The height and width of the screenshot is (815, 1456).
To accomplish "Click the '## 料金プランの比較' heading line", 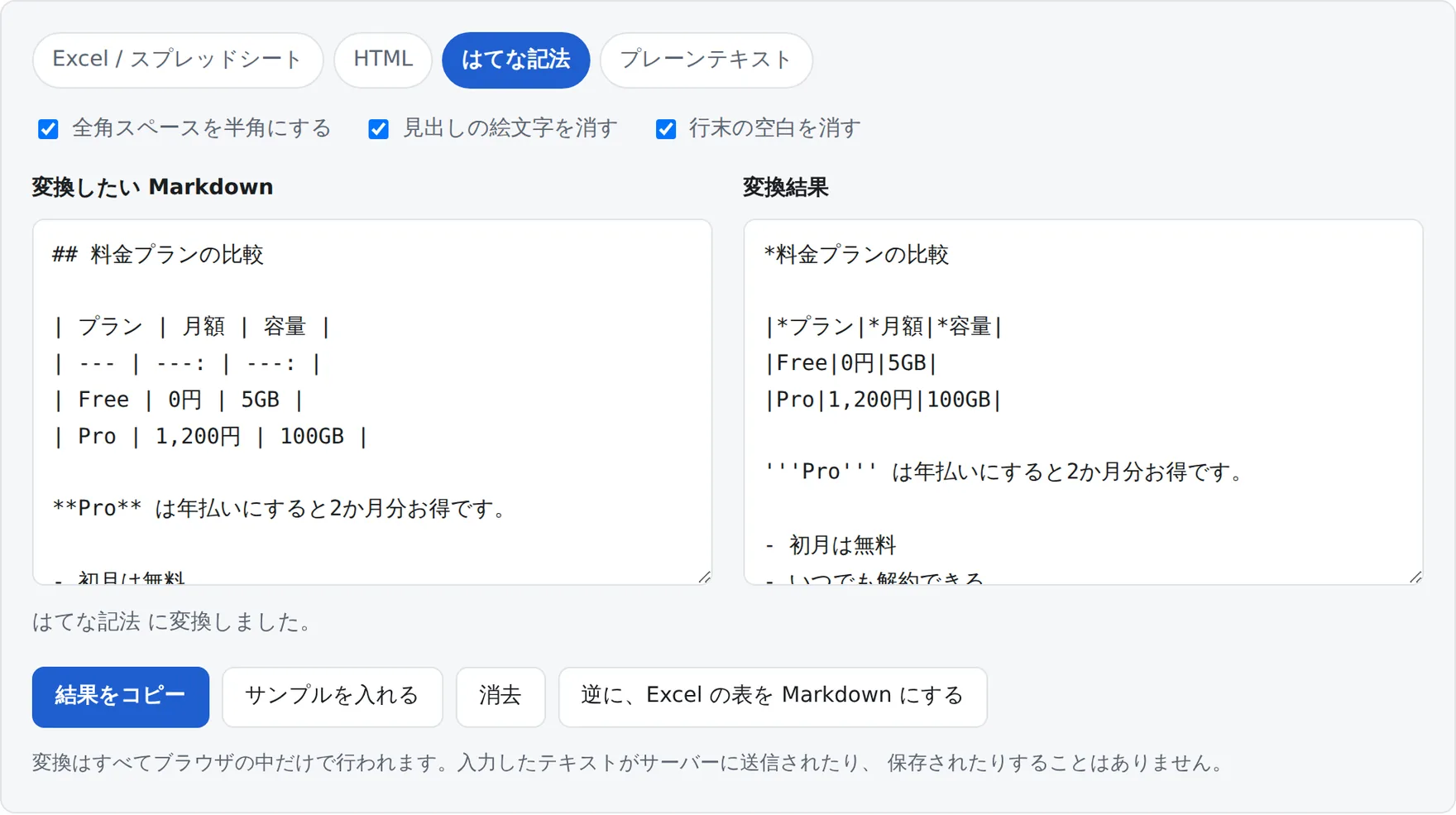I will tap(158, 255).
